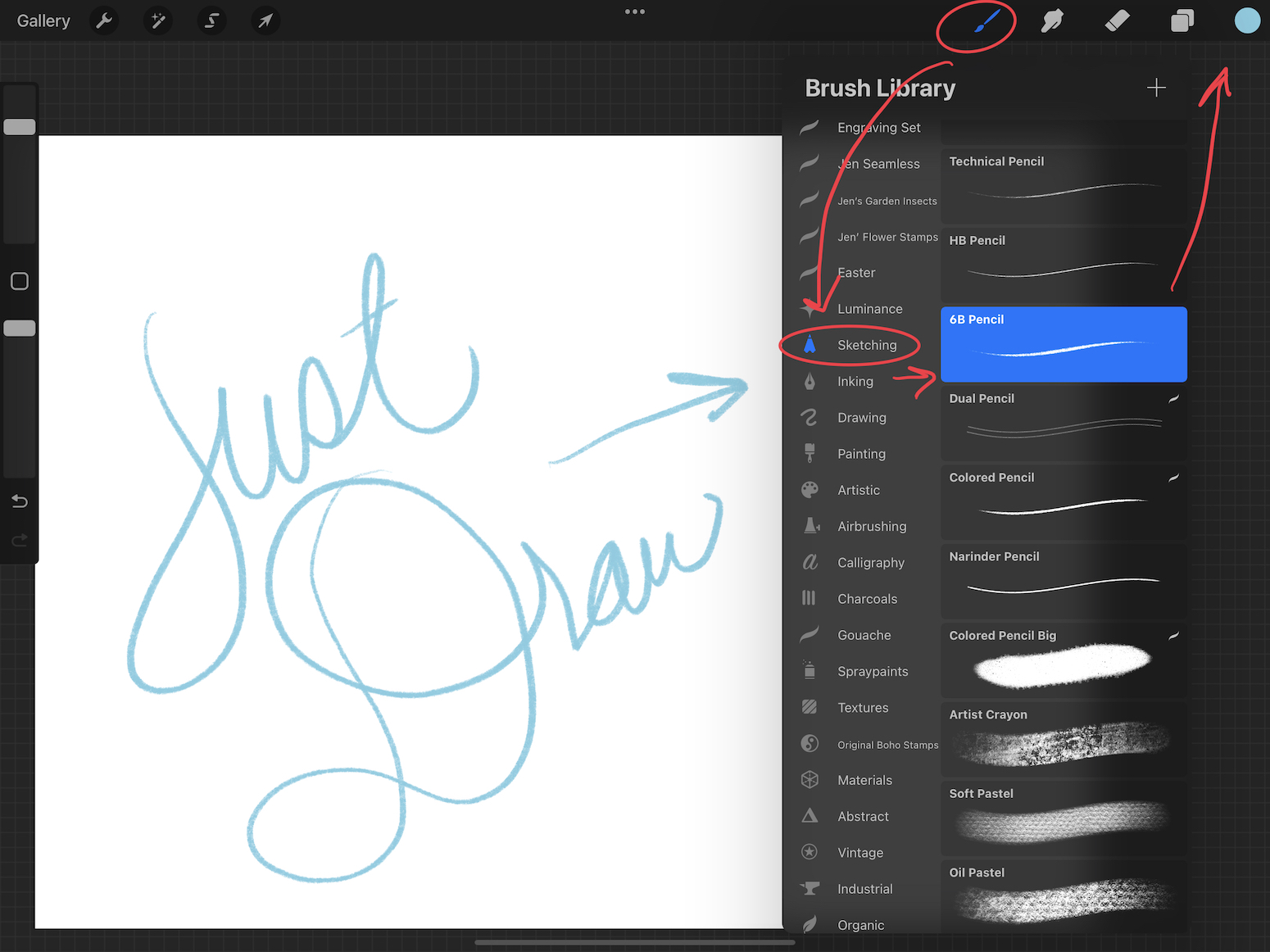Open the Artistic brush set
This screenshot has height=952, width=1270.
(862, 490)
